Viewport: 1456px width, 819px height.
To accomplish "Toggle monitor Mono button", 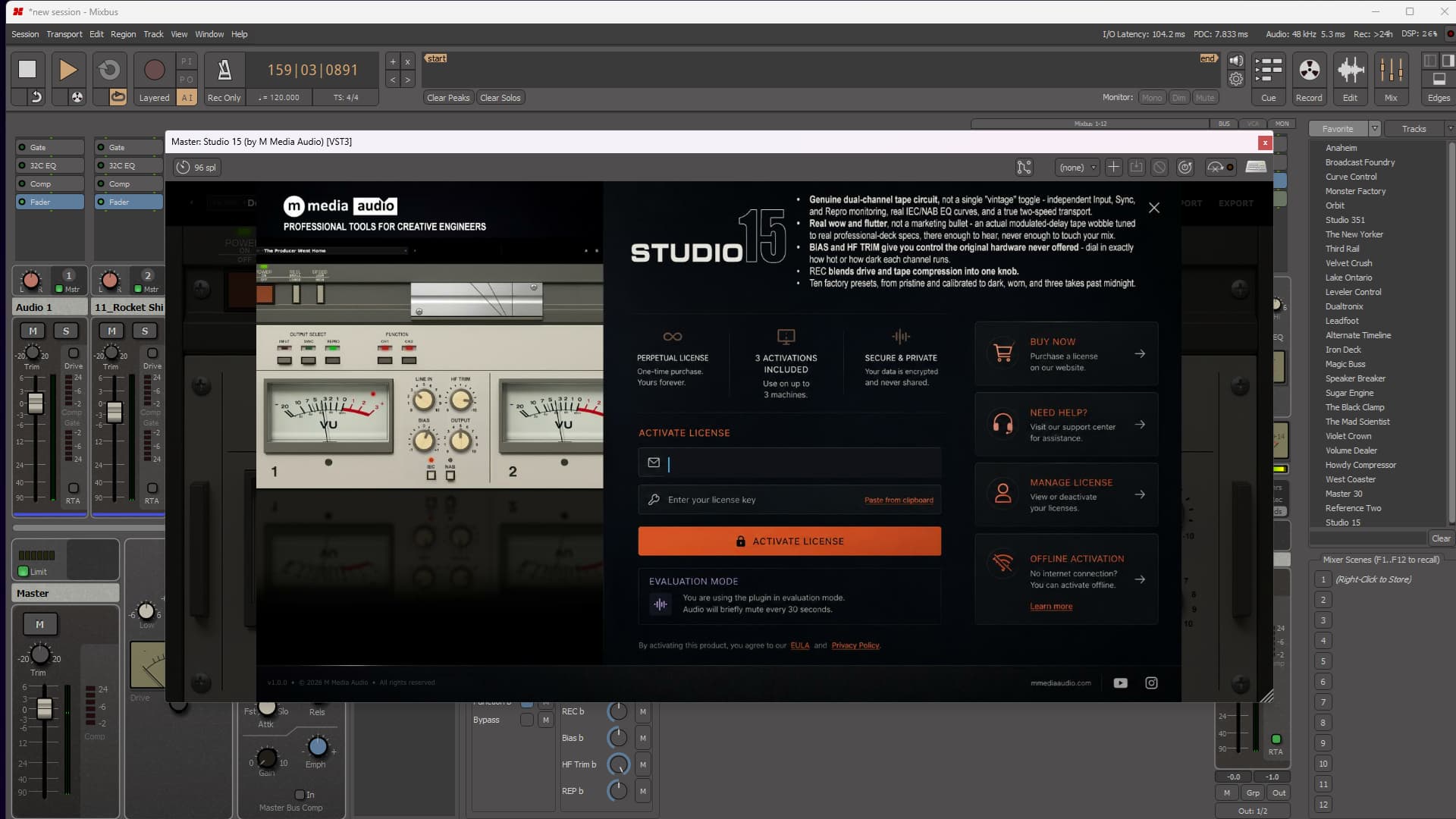I will pos(1151,98).
